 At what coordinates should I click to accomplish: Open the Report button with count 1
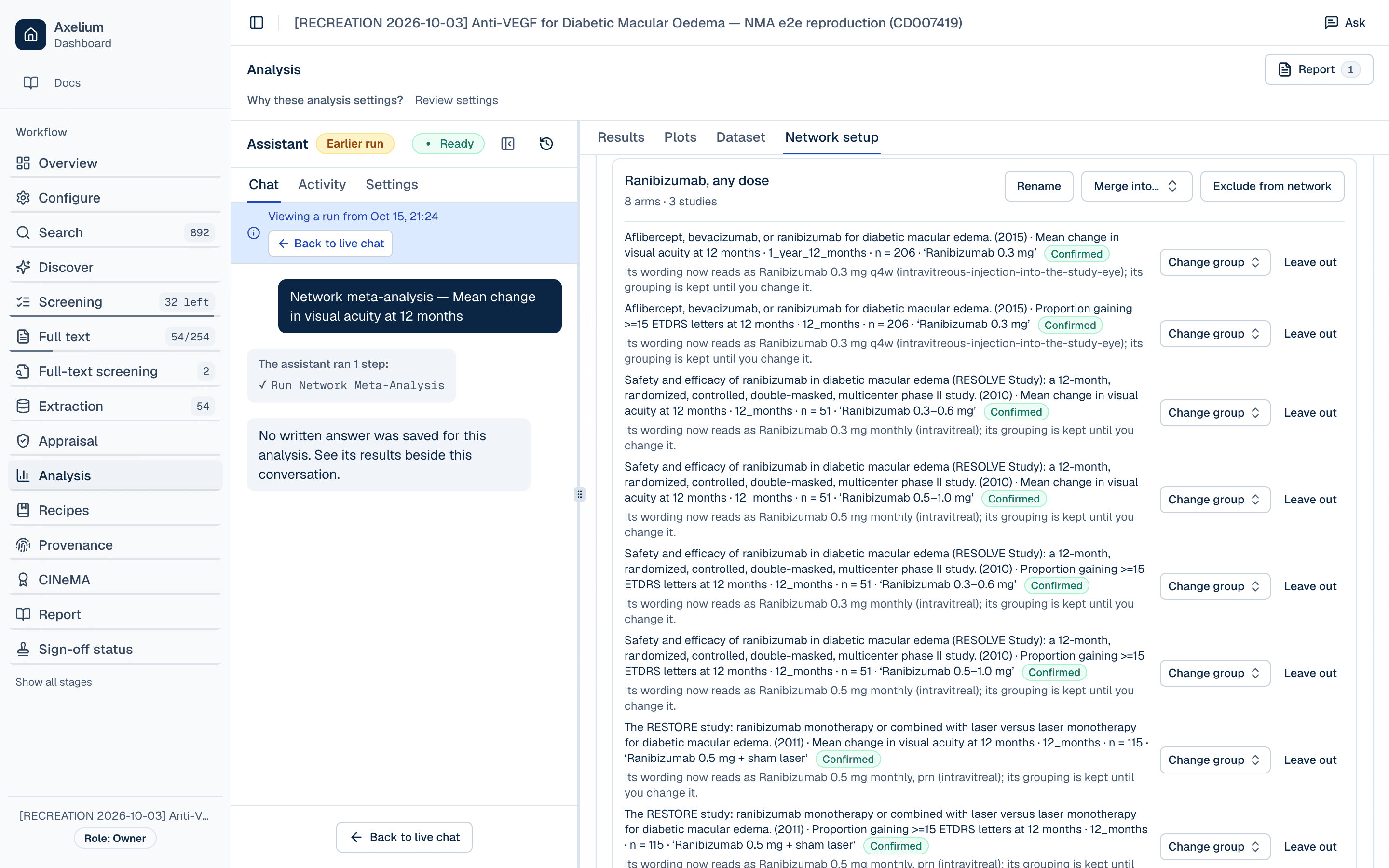pyautogui.click(x=1319, y=69)
